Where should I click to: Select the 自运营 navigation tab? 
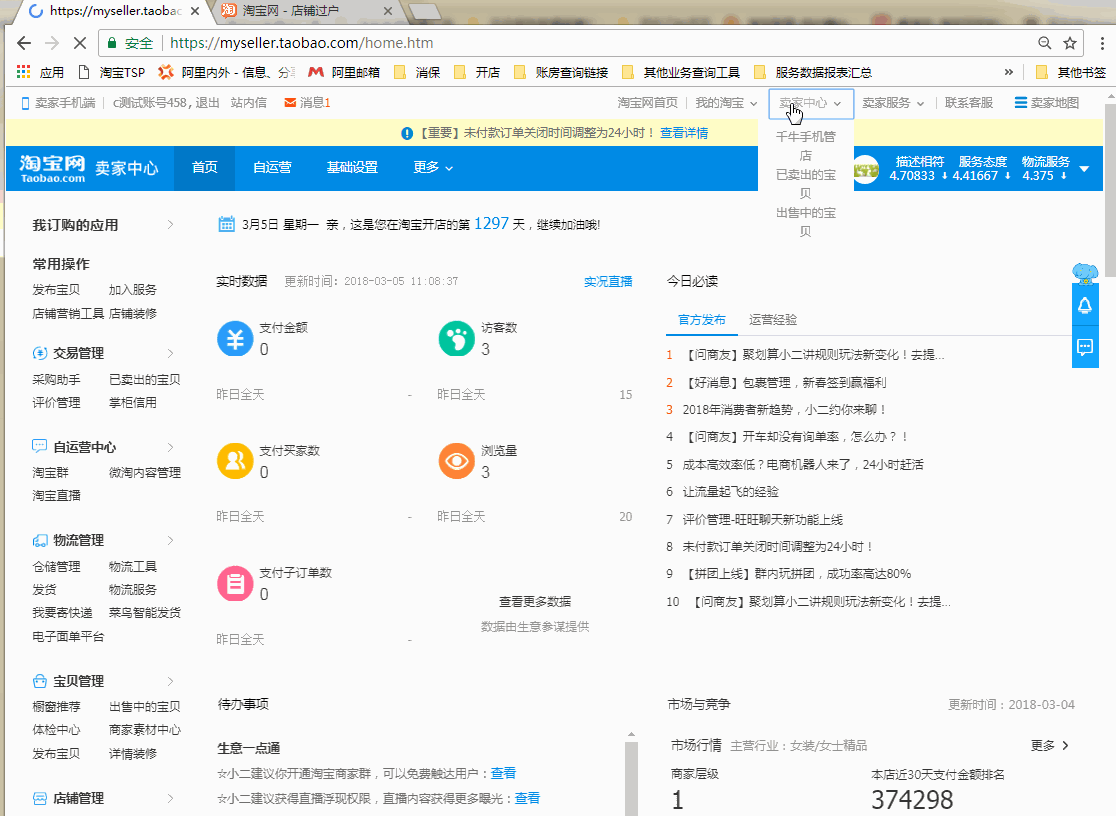(x=273, y=167)
